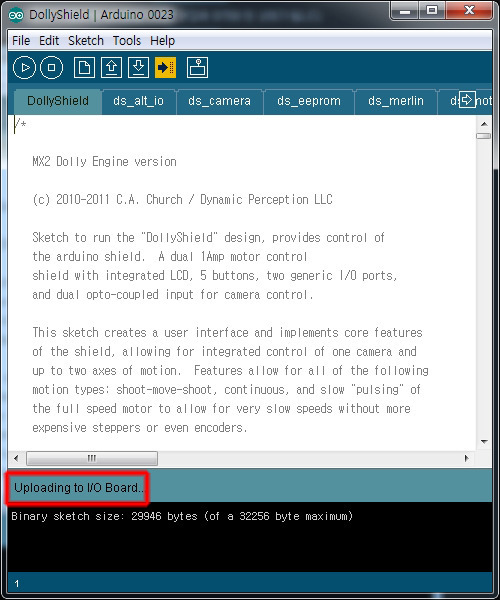This screenshot has width=500, height=600.
Task: Click the vertical scrollbar down arrow
Action: pyautogui.click(x=484, y=442)
